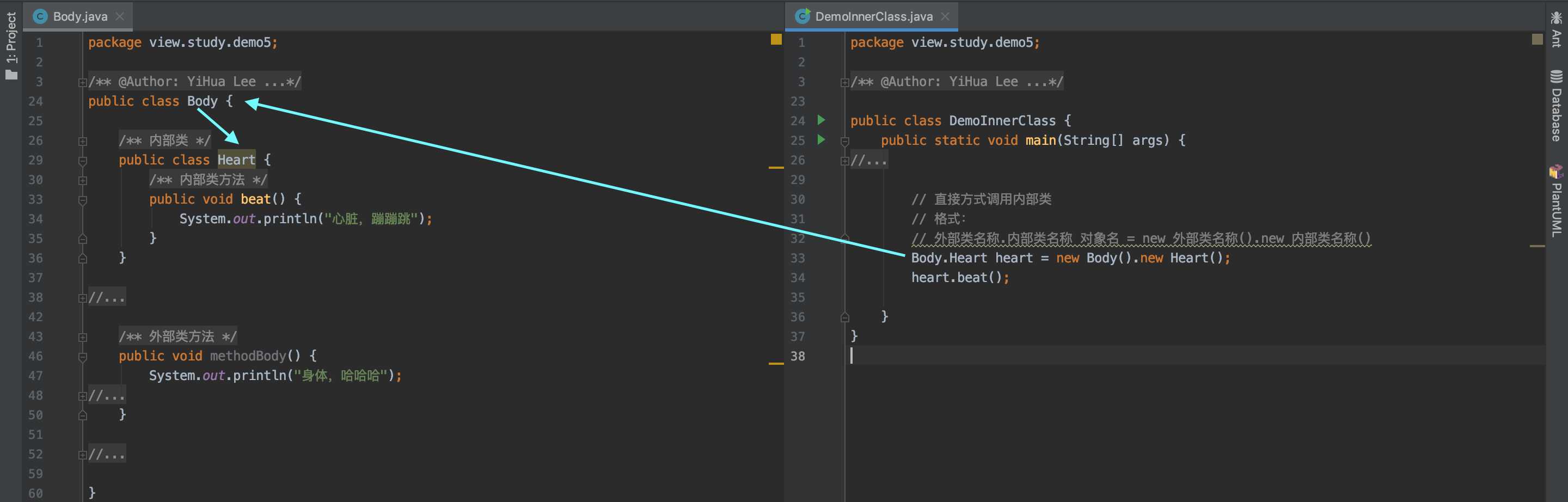
Task: Close the Body.java tab
Action: (x=120, y=16)
